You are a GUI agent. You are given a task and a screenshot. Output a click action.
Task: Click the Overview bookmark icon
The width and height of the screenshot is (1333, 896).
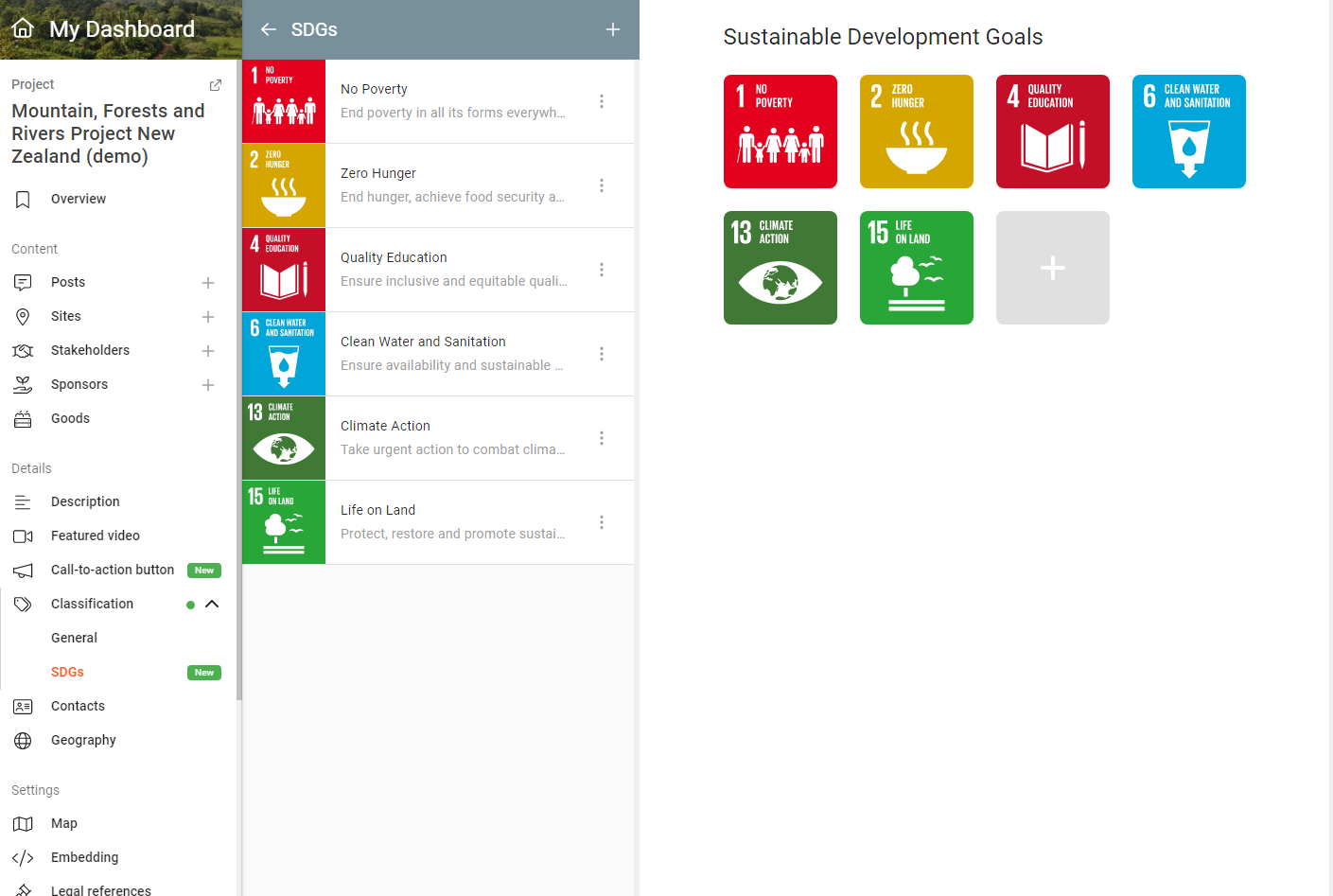click(x=23, y=199)
